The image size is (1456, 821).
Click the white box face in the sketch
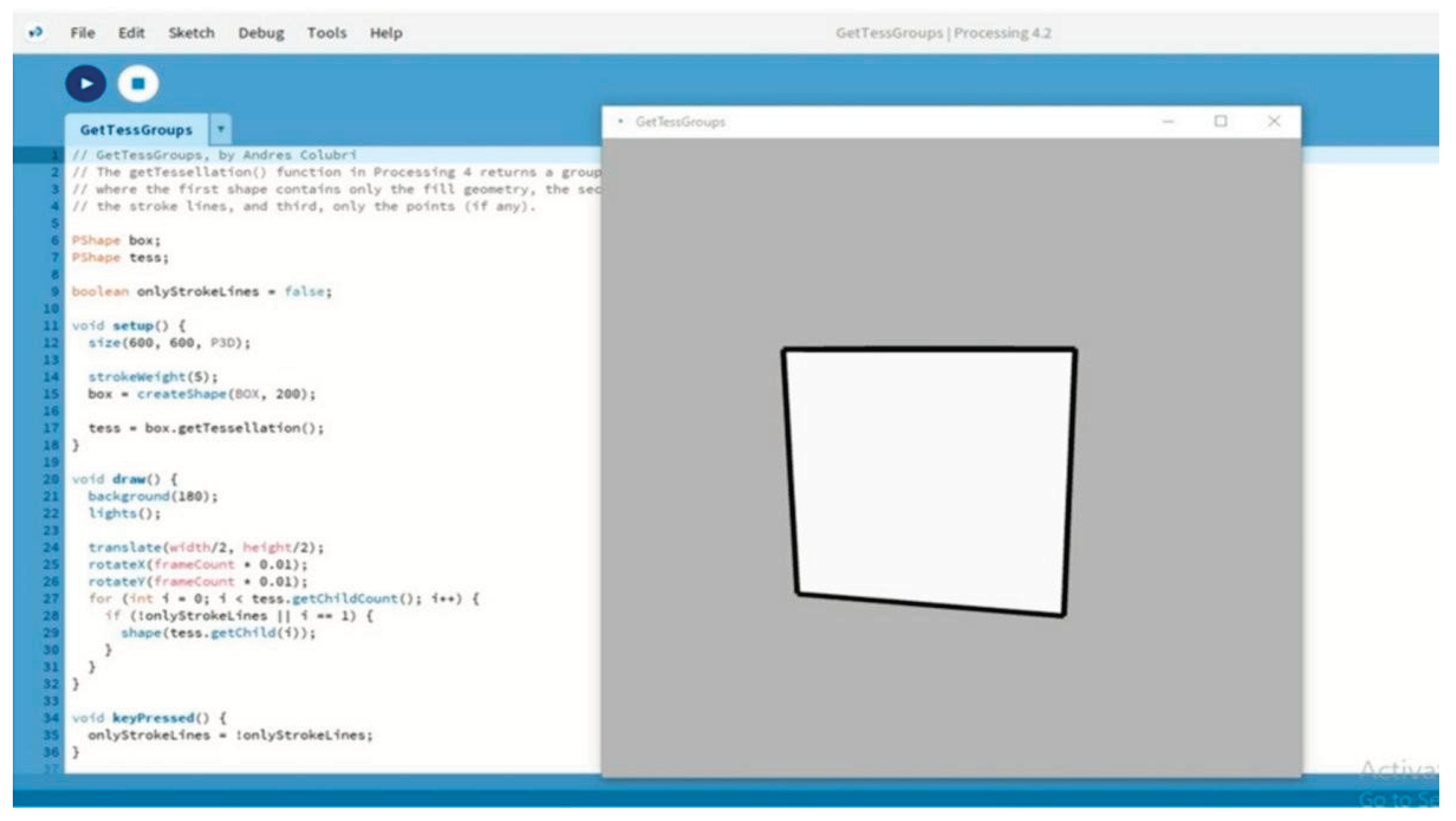929,480
